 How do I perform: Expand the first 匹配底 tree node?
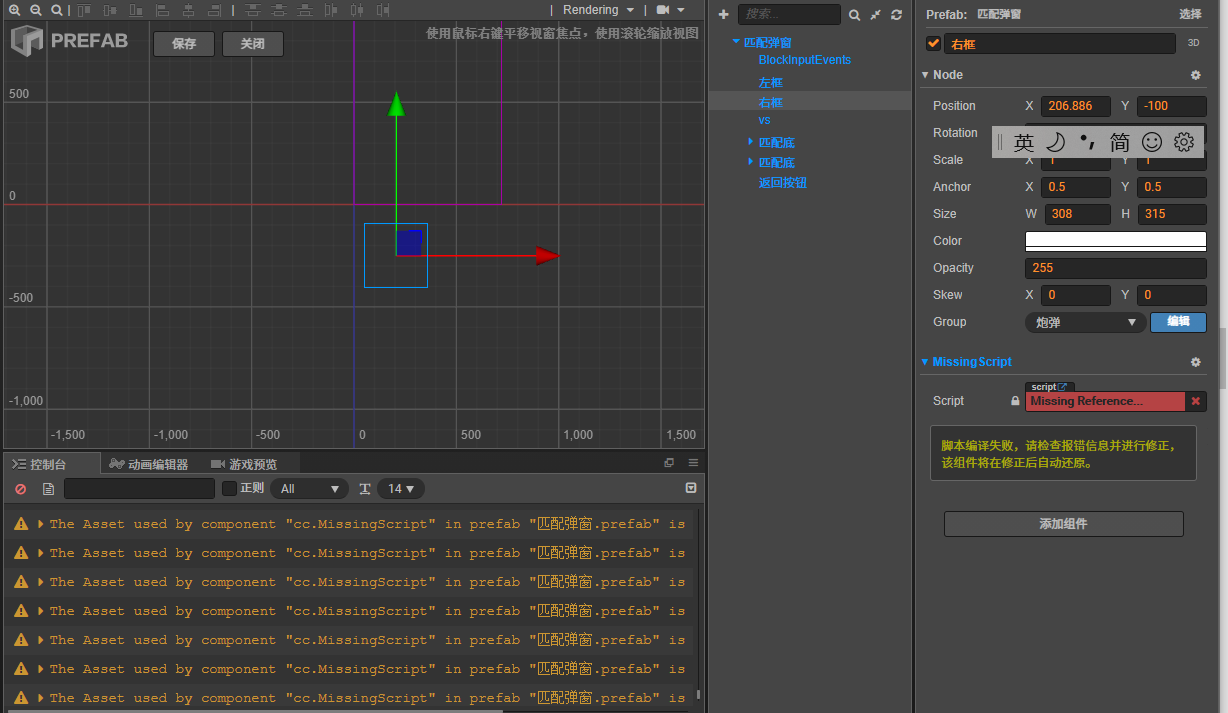coord(751,142)
